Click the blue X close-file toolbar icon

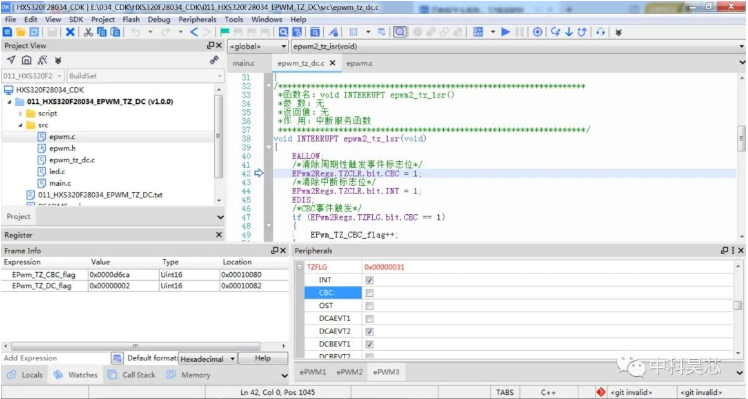point(70,32)
